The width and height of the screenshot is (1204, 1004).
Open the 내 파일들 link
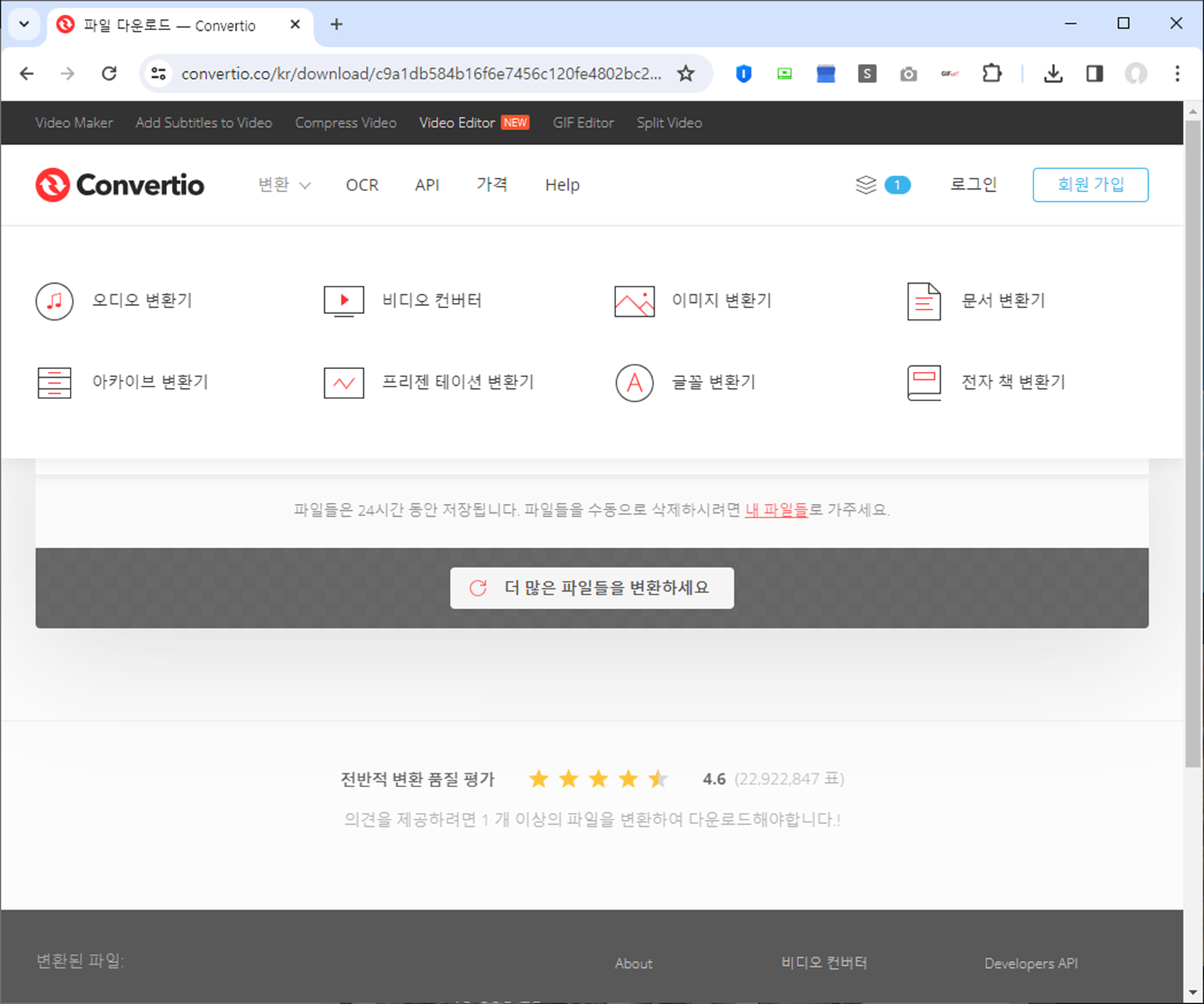[776, 509]
